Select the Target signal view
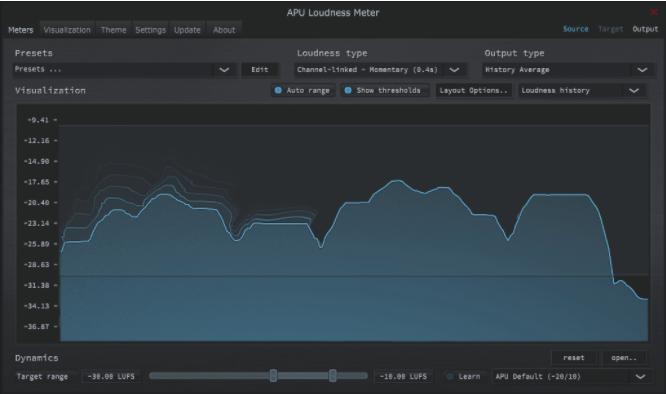Screen dimensions: 666x394 (610, 29)
